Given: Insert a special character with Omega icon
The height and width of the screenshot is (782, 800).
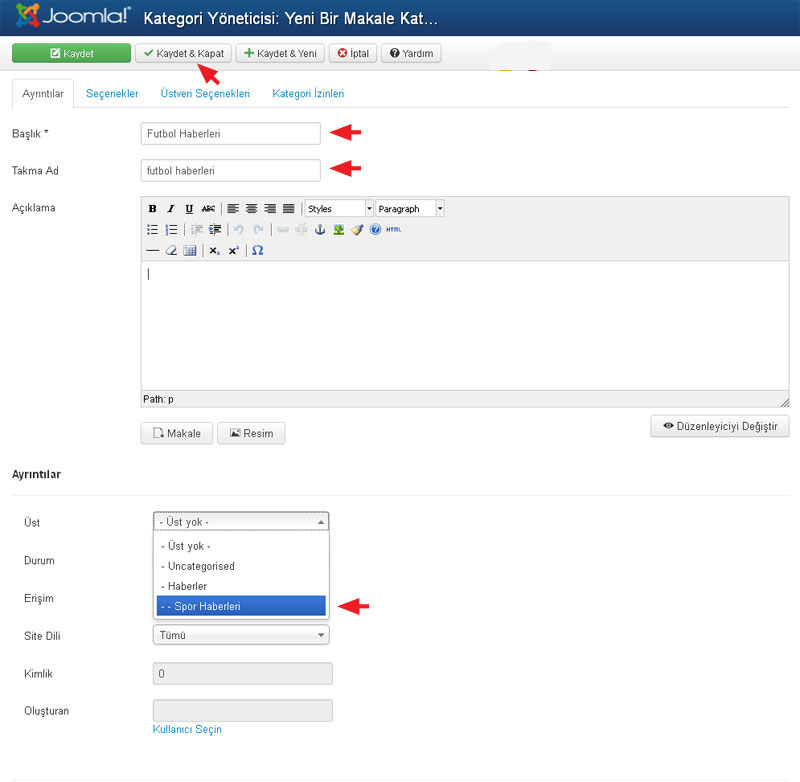Looking at the screenshot, I should (258, 250).
